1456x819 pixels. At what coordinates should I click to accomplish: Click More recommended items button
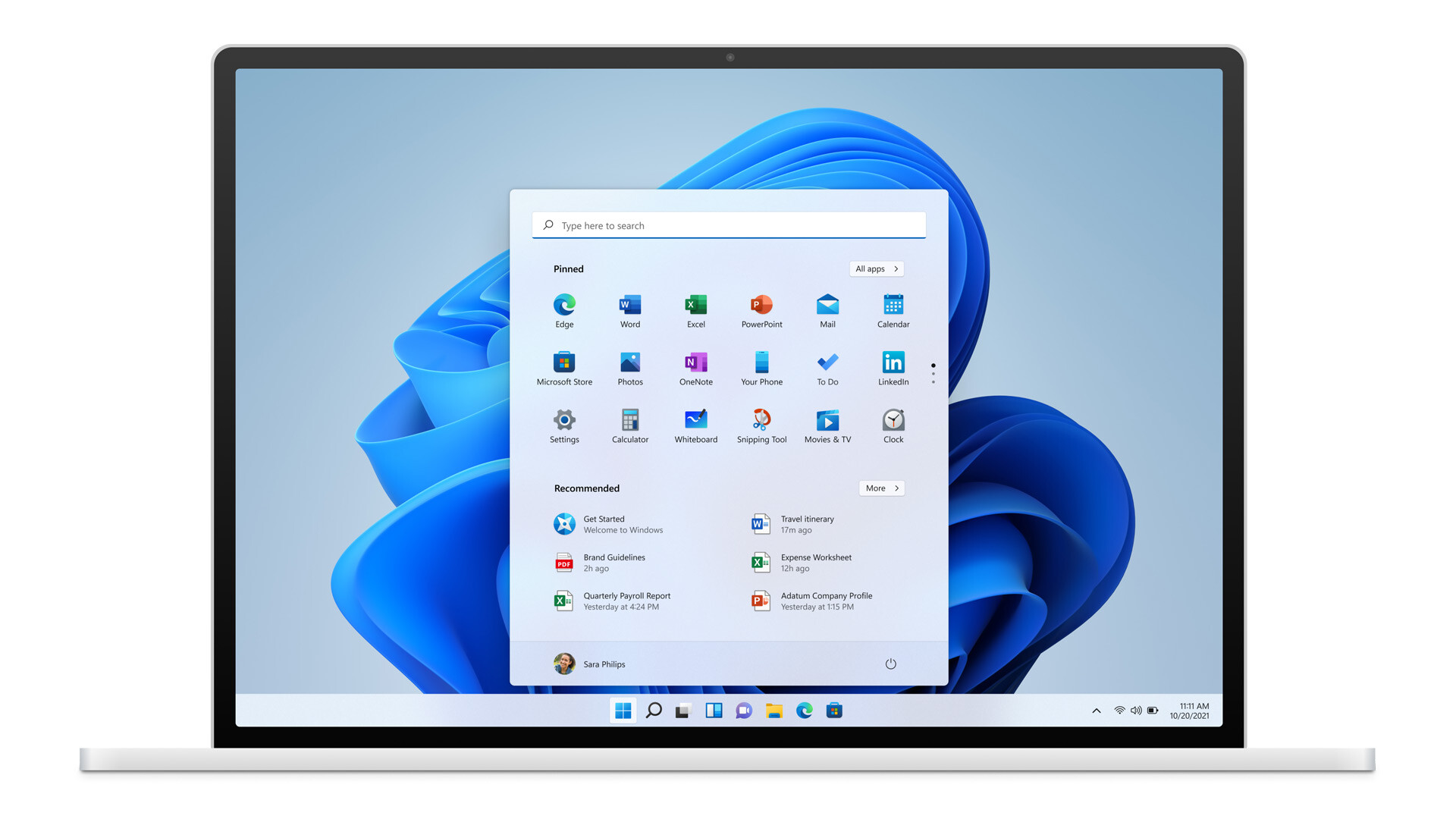(x=879, y=487)
